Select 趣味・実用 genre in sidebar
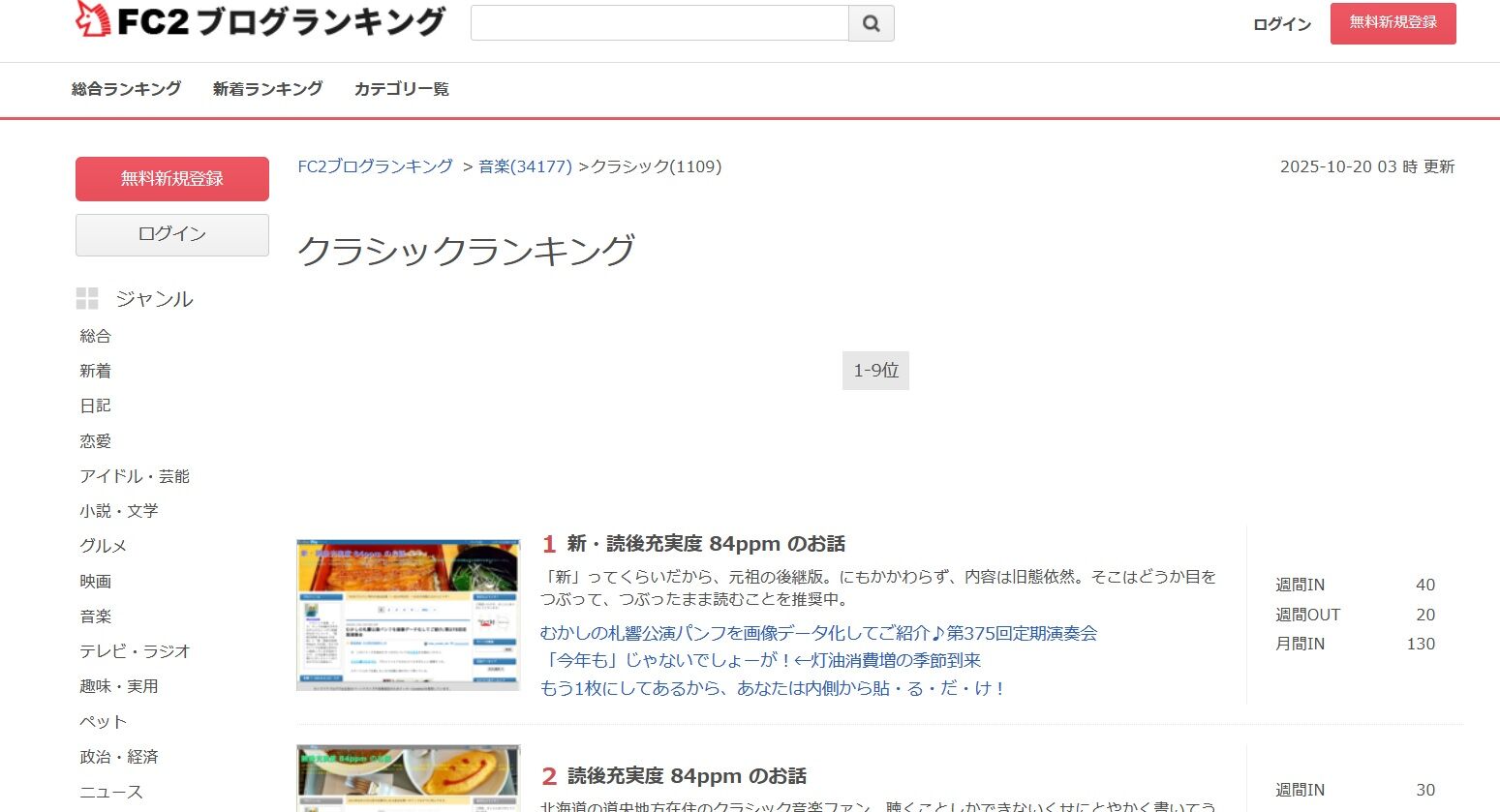This screenshot has height=812, width=1500. (119, 686)
